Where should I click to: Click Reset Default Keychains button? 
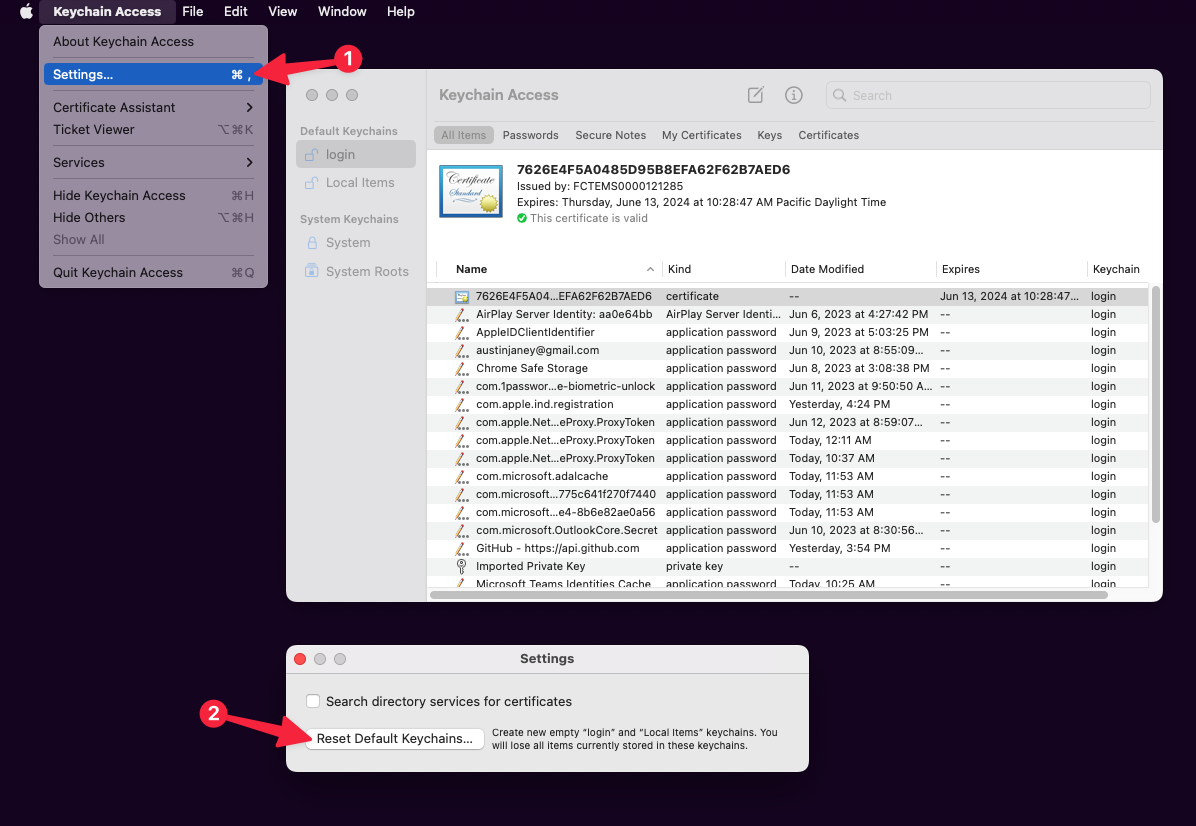(x=394, y=739)
